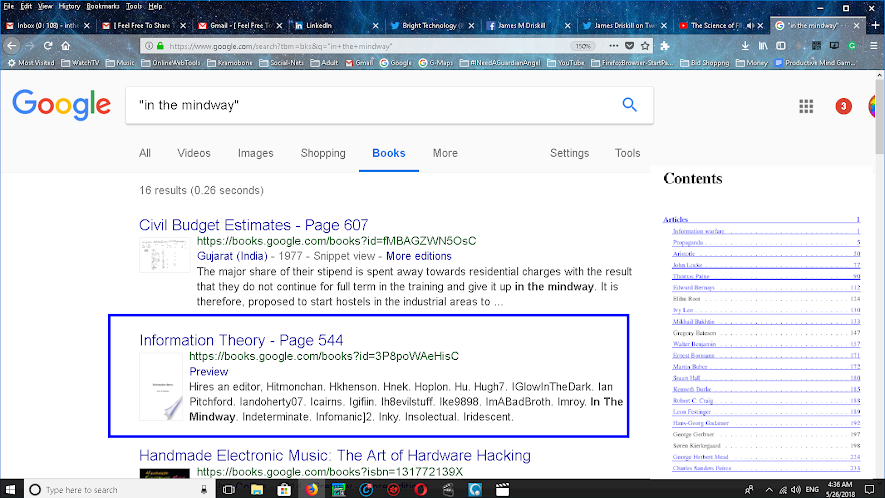Go back with the browser back arrow
This screenshot has width=885, height=498.
12,46
